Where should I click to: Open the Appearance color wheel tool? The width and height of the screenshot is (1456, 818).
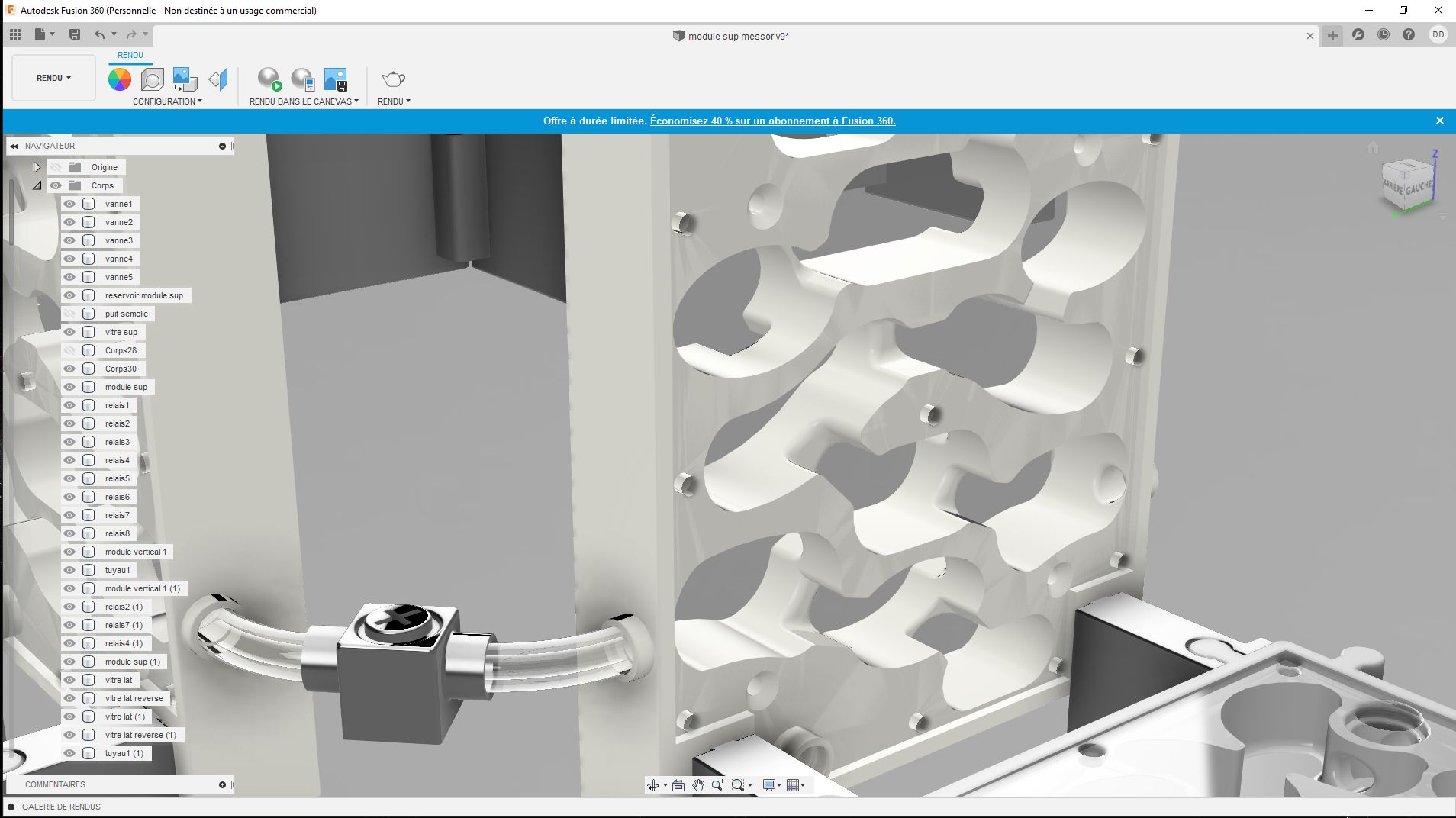(119, 79)
